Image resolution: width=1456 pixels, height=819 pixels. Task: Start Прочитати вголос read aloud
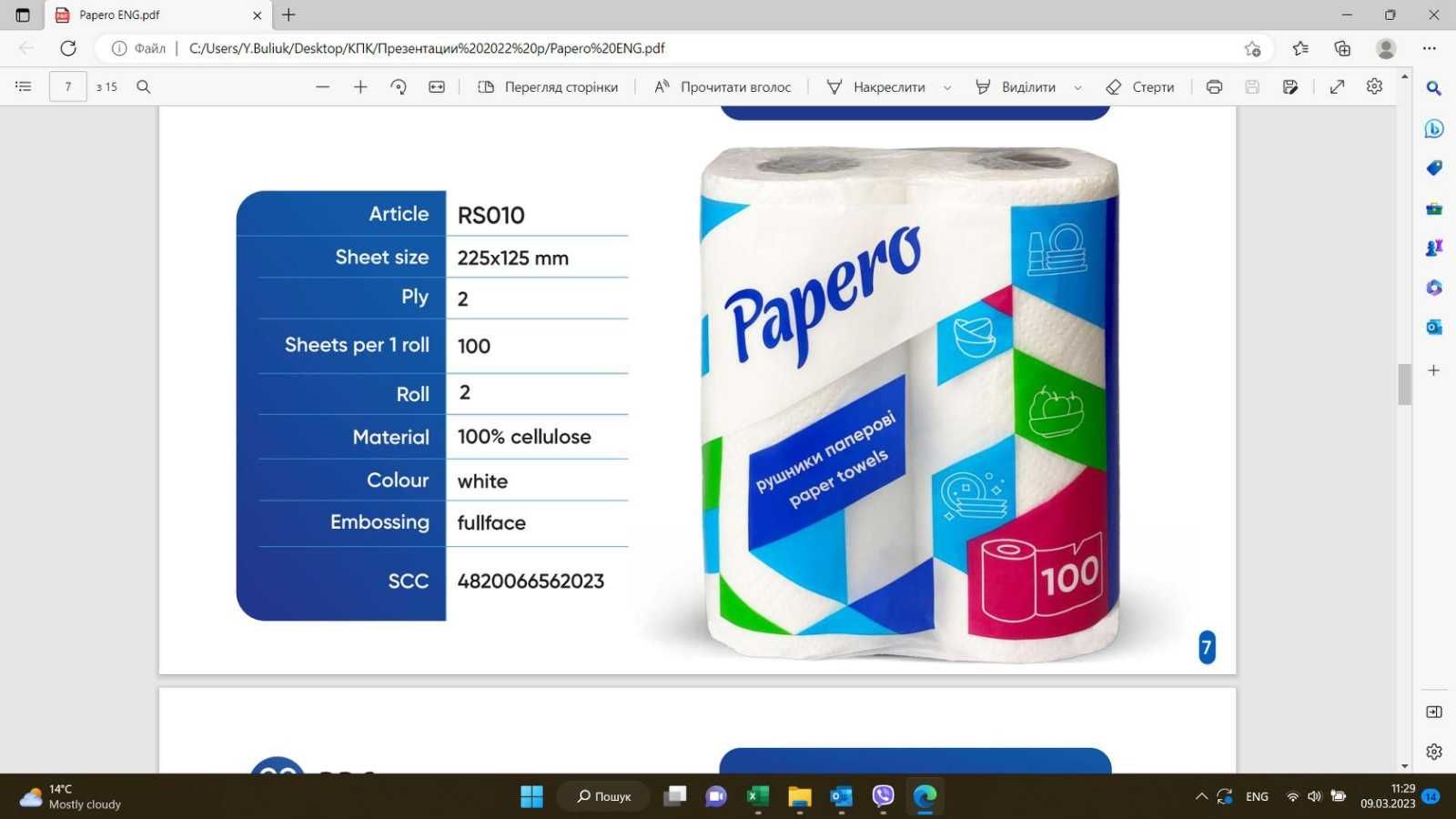tap(723, 86)
